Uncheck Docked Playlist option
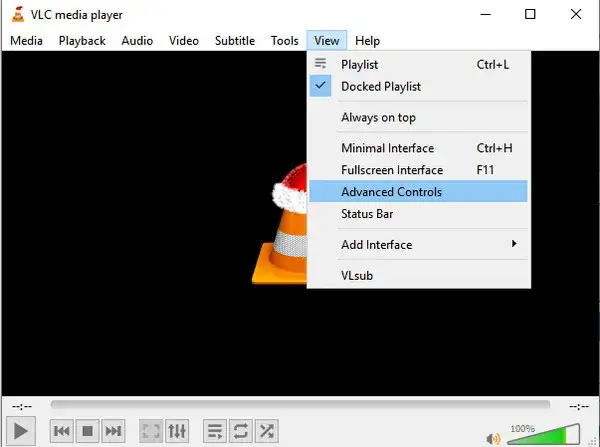Image resolution: width=600 pixels, height=447 pixels. (x=418, y=86)
